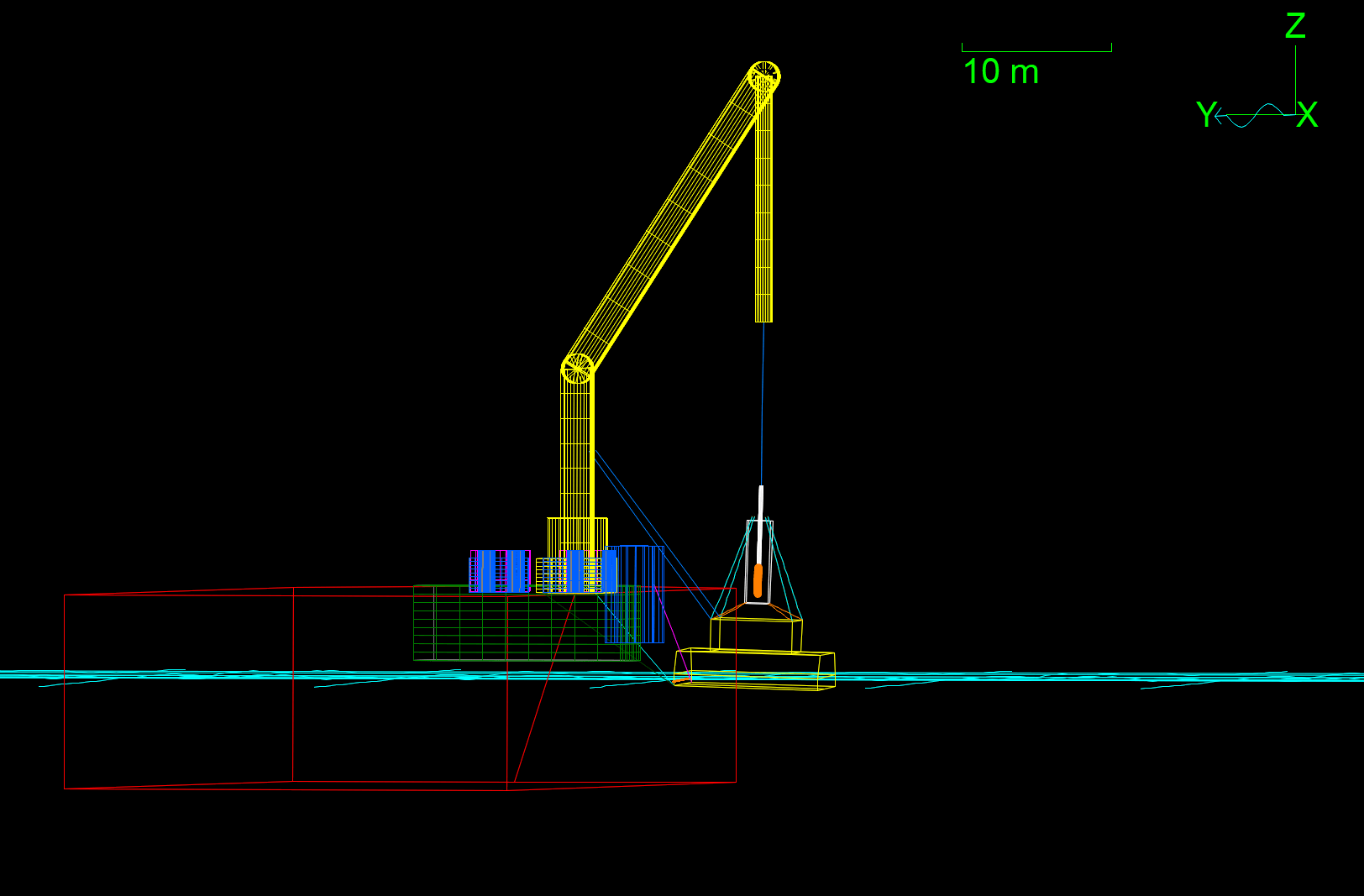Click the X axis label in the orientation indicator
The width and height of the screenshot is (1364, 896).
pyautogui.click(x=1308, y=115)
